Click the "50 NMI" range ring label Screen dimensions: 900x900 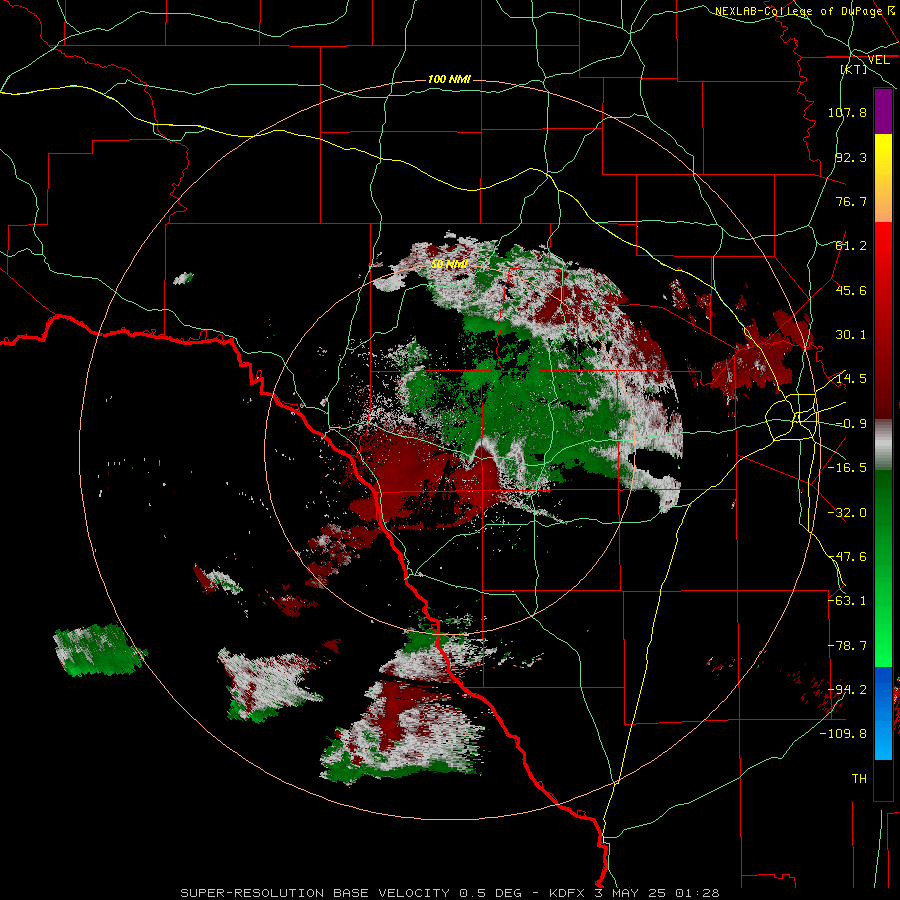(449, 264)
